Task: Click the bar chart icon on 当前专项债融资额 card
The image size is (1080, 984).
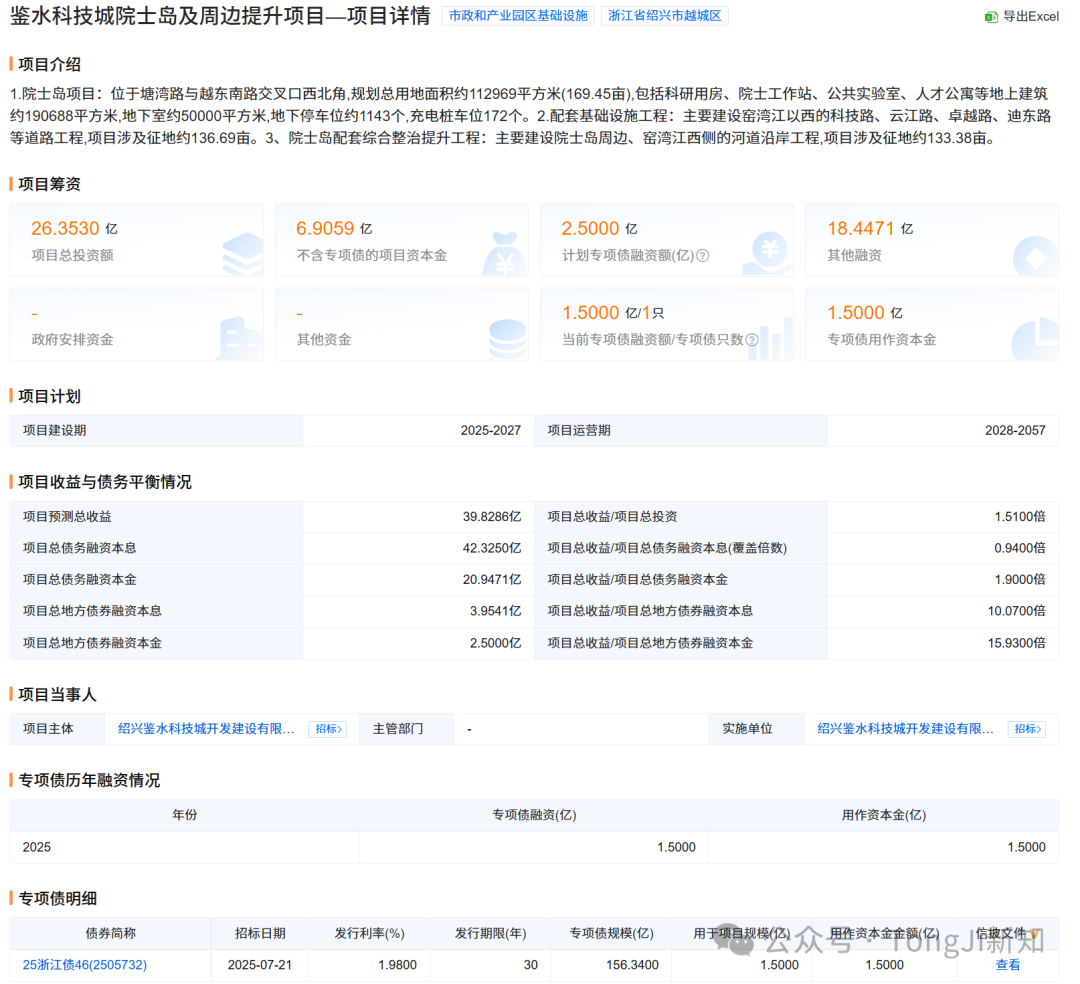Action: pyautogui.click(x=770, y=339)
